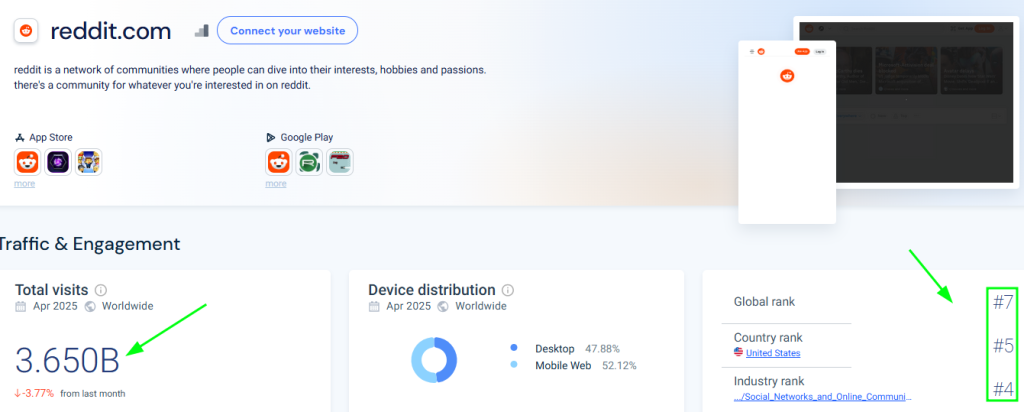Click the info icon beside Device distribution

point(508,290)
